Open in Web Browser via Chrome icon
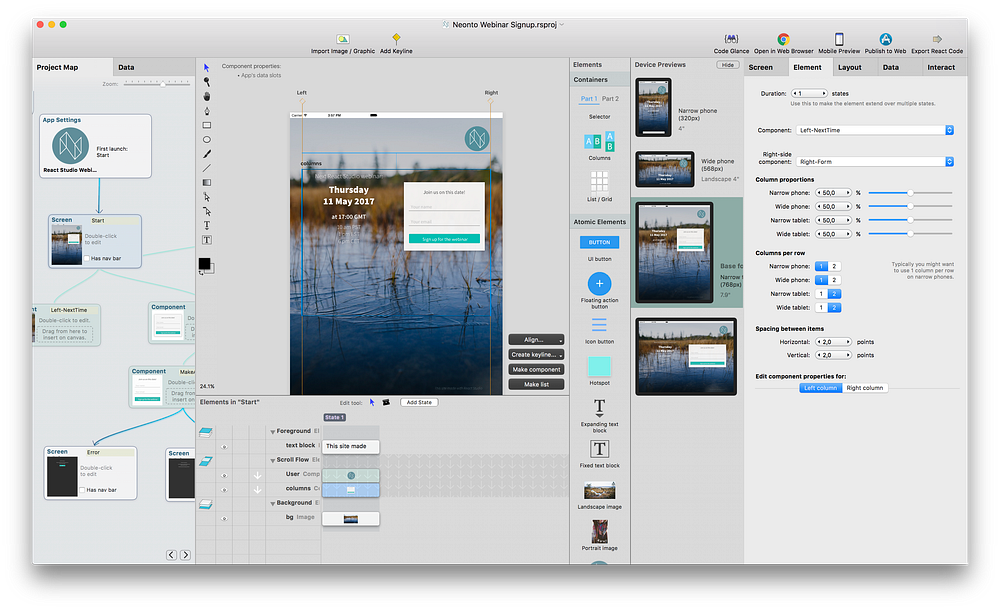 pyautogui.click(x=784, y=39)
